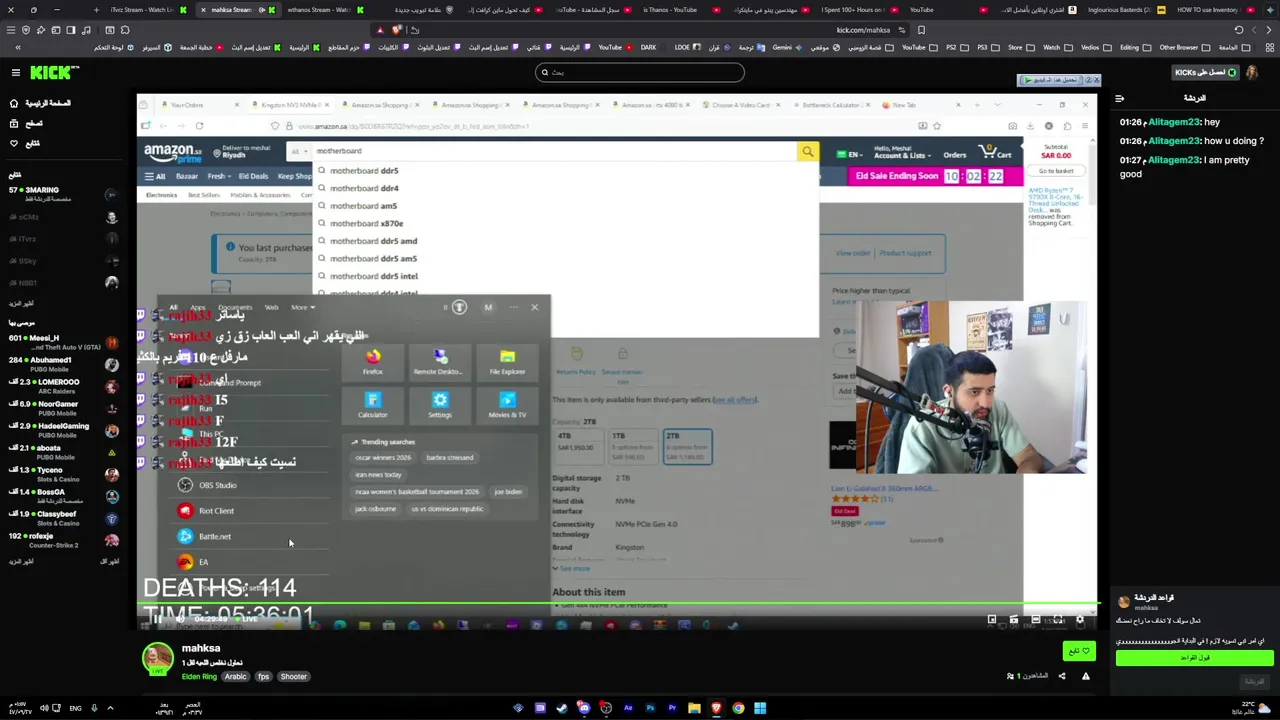Image resolution: width=1280 pixels, height=720 pixels.
Task: Expand the Other Browser bookmarks folder
Action: coord(1185,47)
